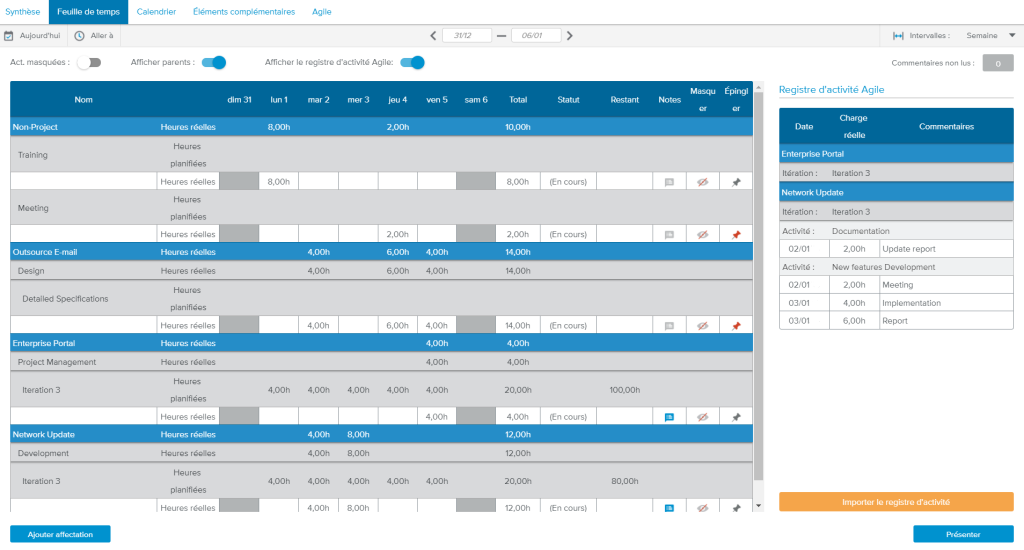Pin the Network Update Iteration 3 row
Viewport: 1024px width, 550px height.
(736, 508)
